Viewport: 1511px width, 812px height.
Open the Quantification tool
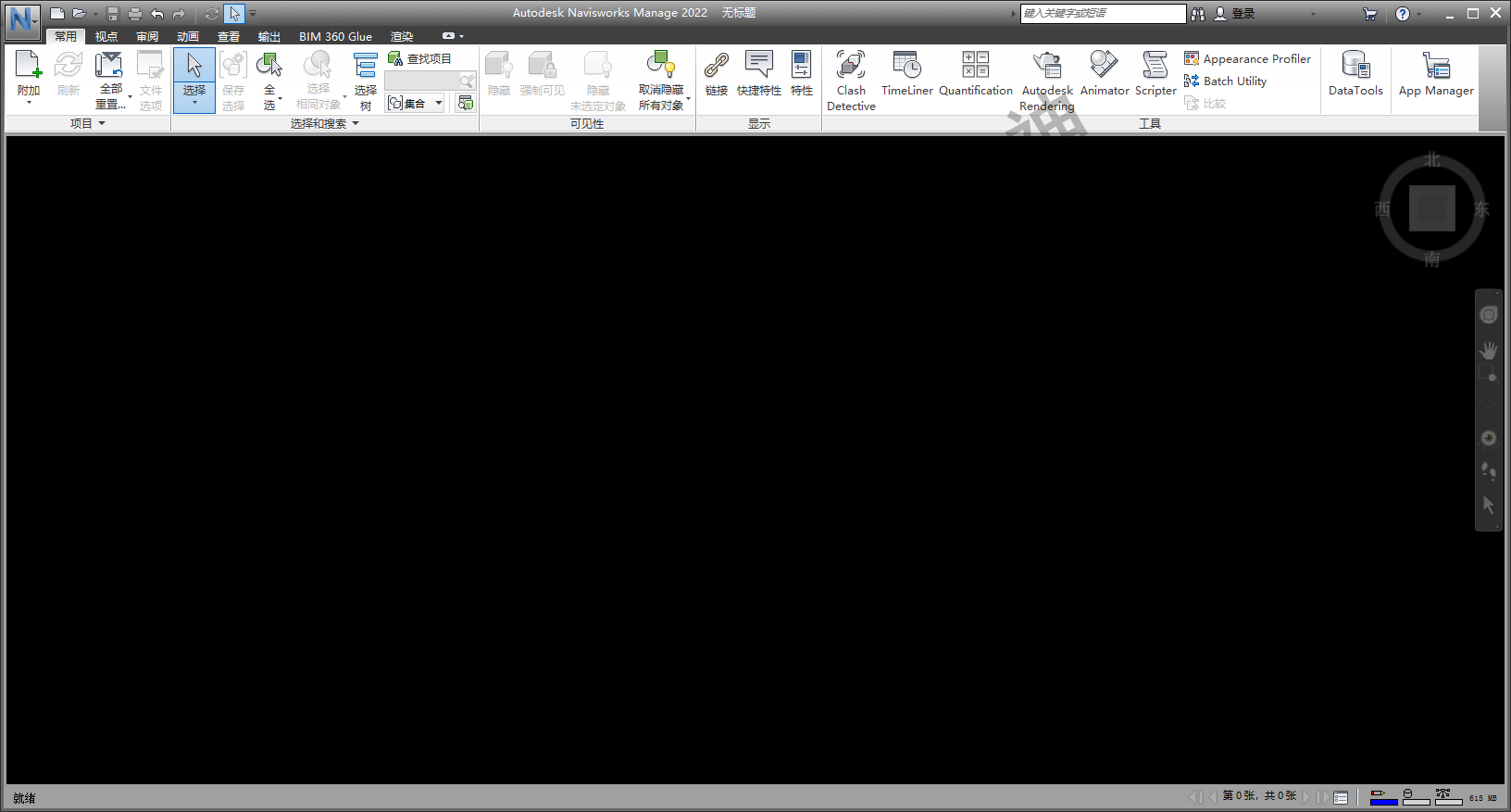[976, 73]
